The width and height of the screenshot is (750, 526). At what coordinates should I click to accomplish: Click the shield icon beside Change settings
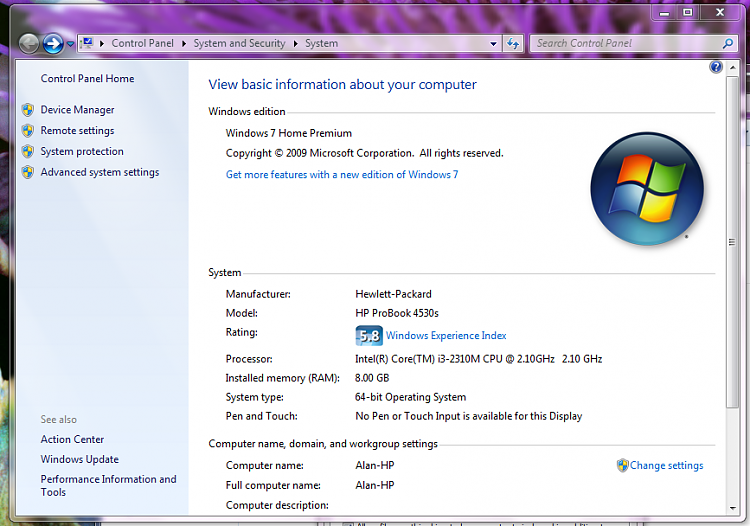(622, 465)
